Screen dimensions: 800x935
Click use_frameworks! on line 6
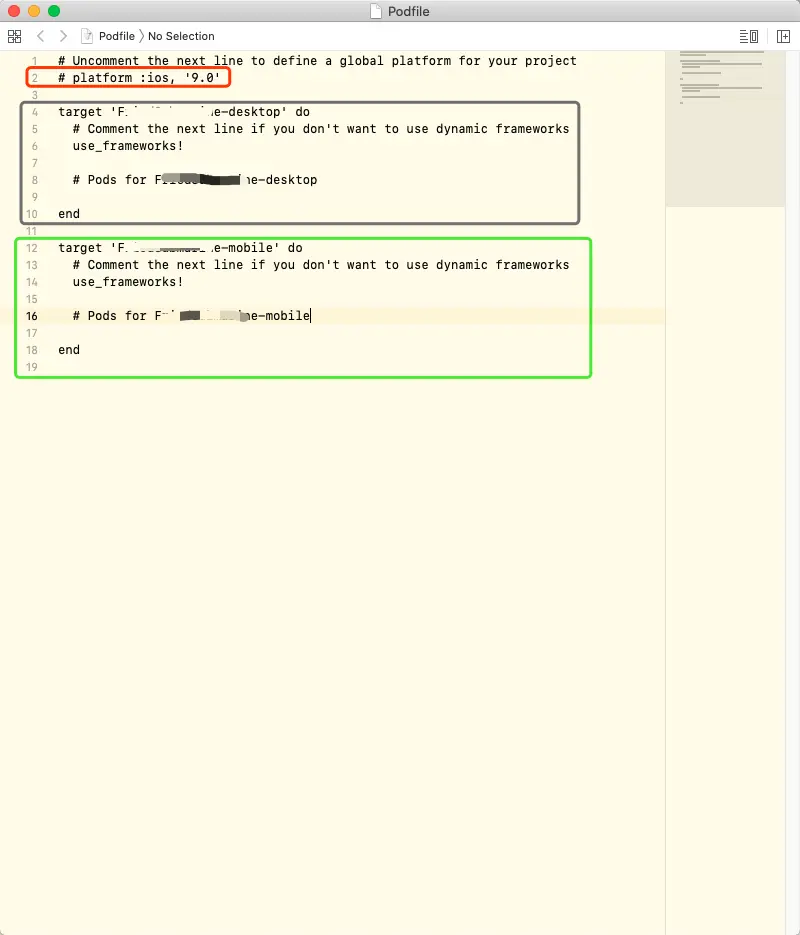click(x=128, y=145)
